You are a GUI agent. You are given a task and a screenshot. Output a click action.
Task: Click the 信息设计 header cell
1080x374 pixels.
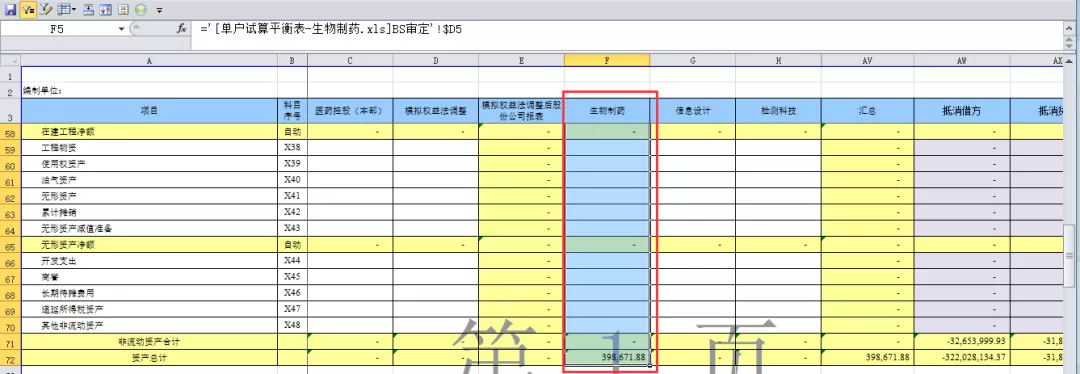point(693,111)
